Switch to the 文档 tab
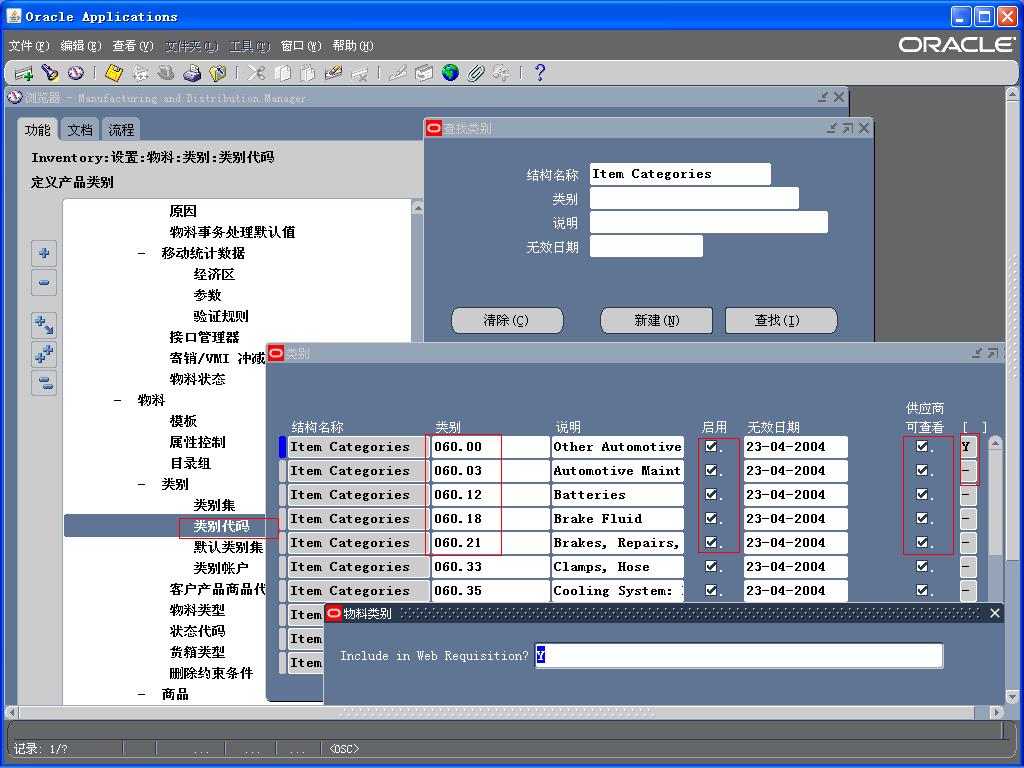This screenshot has width=1024, height=768. (x=80, y=130)
